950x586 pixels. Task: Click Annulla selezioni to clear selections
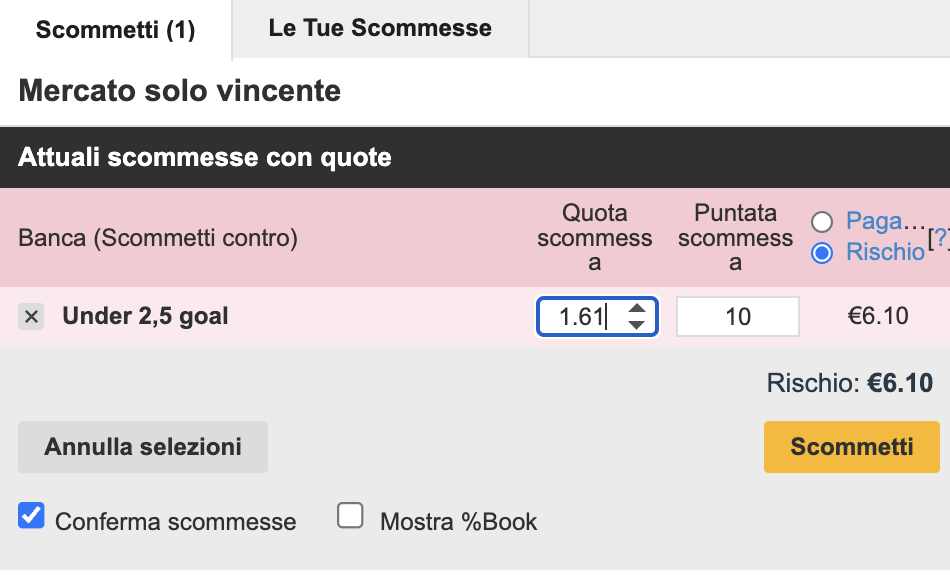click(142, 447)
